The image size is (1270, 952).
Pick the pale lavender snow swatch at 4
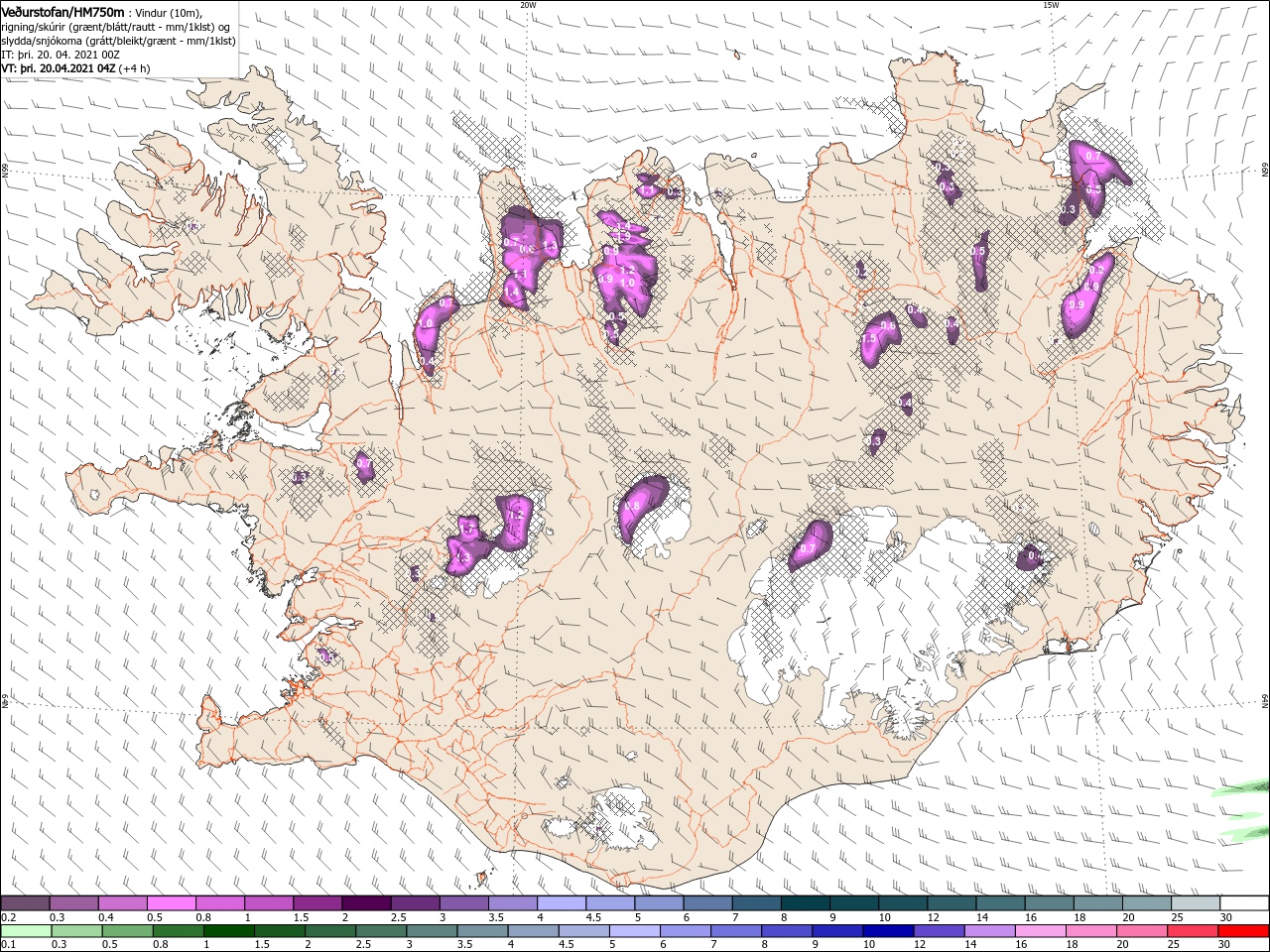point(562,904)
